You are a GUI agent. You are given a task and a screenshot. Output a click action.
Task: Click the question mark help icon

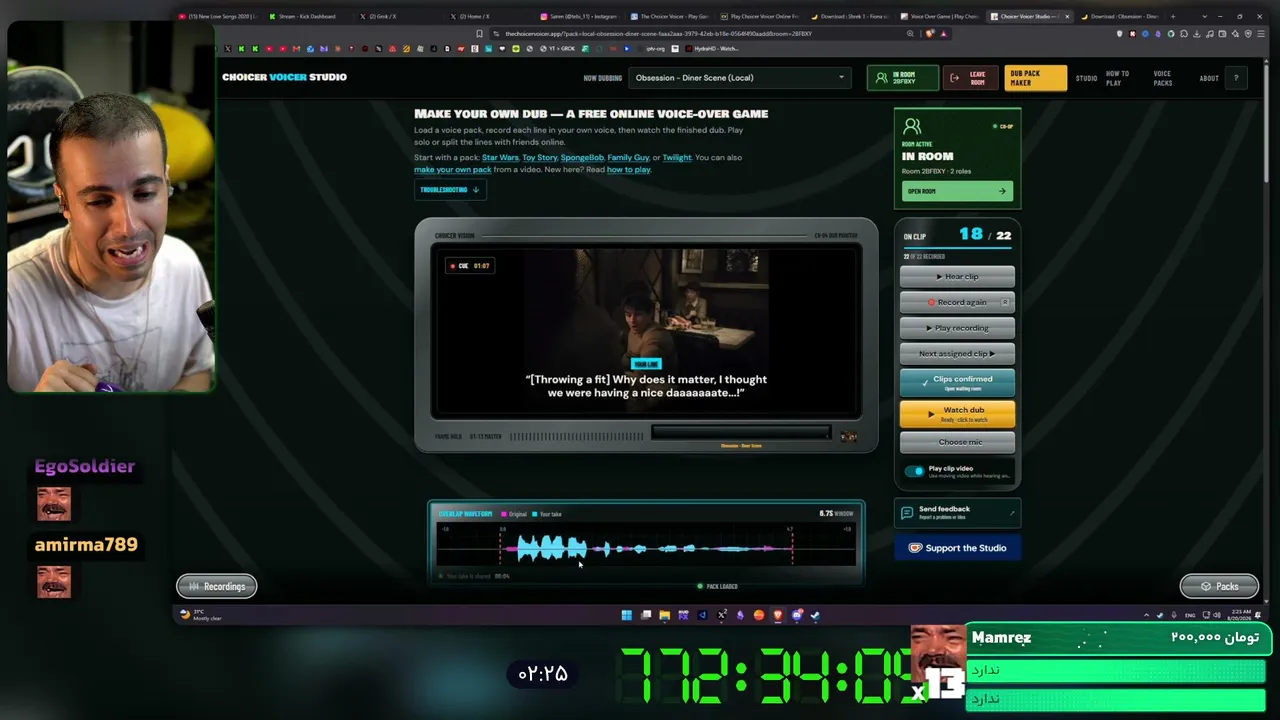point(1236,78)
